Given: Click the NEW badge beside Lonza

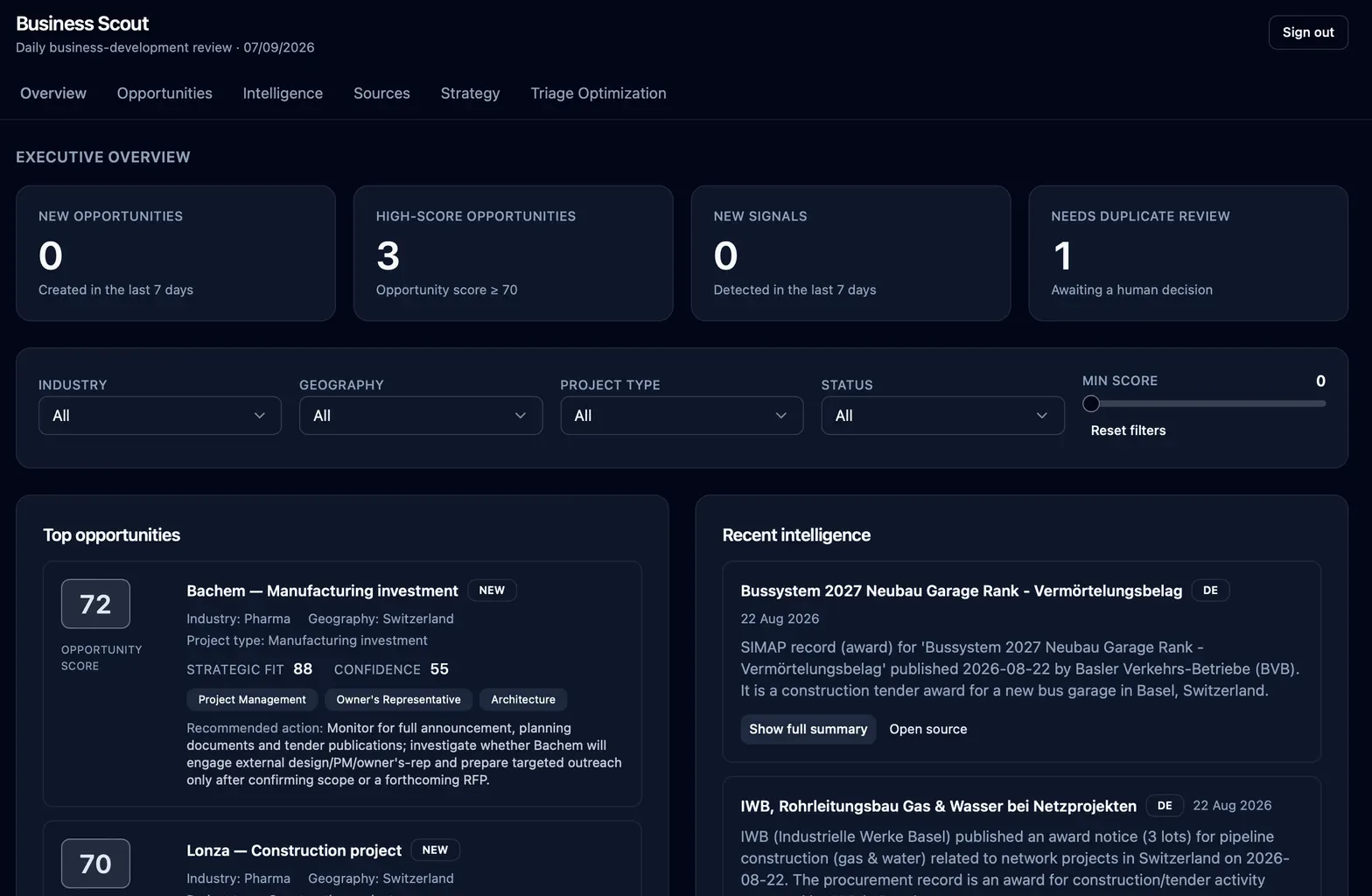Looking at the screenshot, I should point(435,850).
